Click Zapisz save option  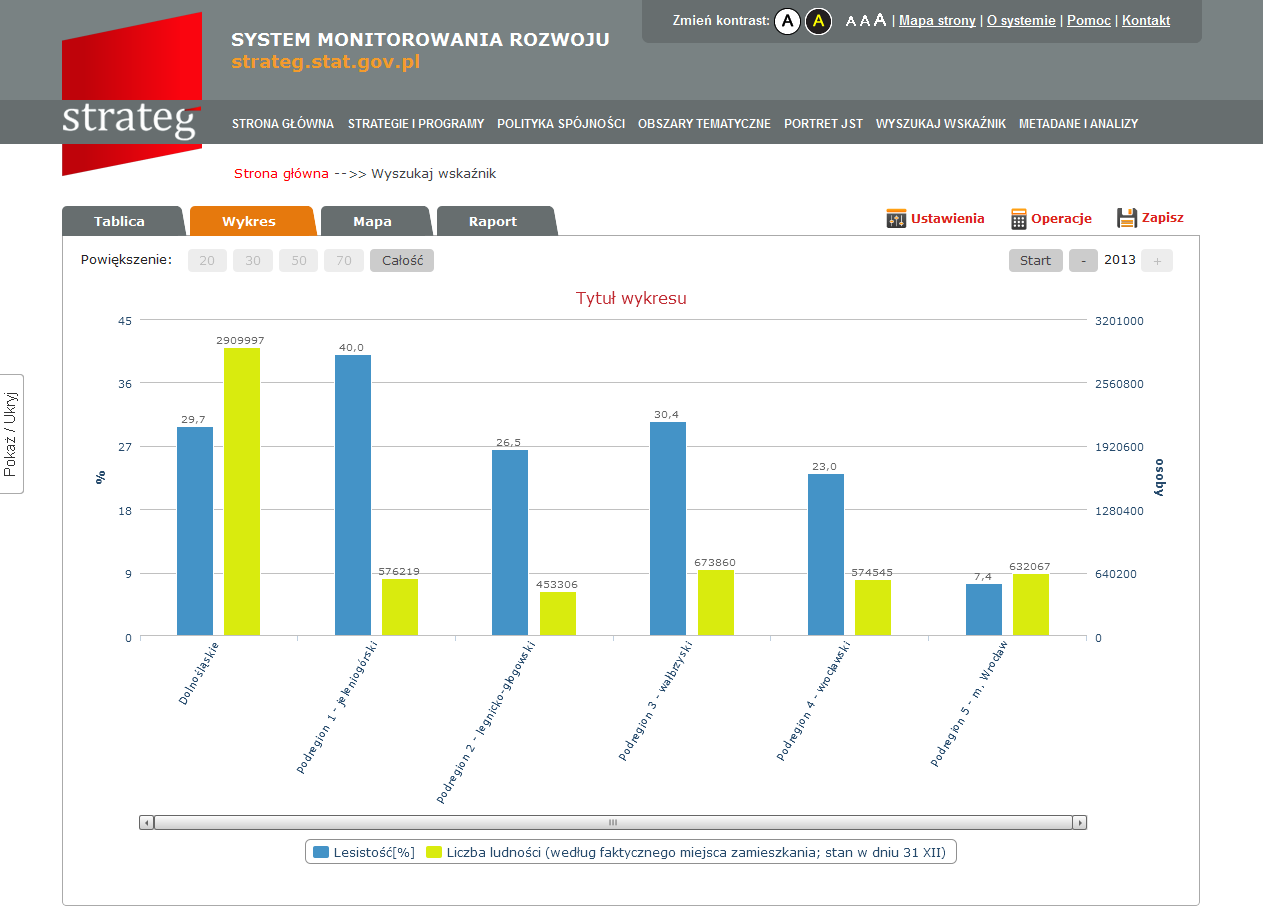pyautogui.click(x=1150, y=218)
